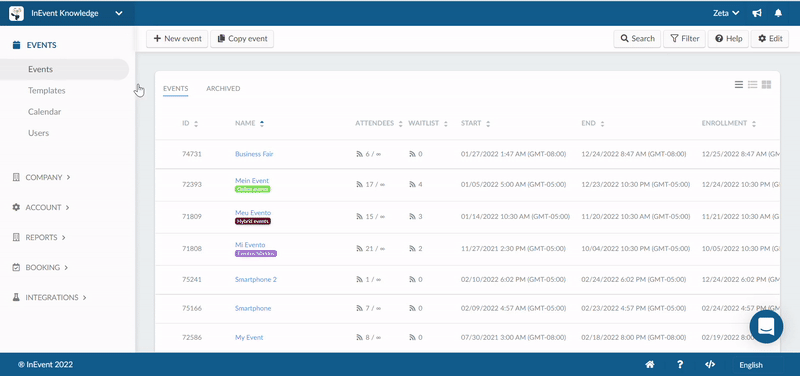
Task: Click the footer question mark icon
Action: click(x=680, y=364)
